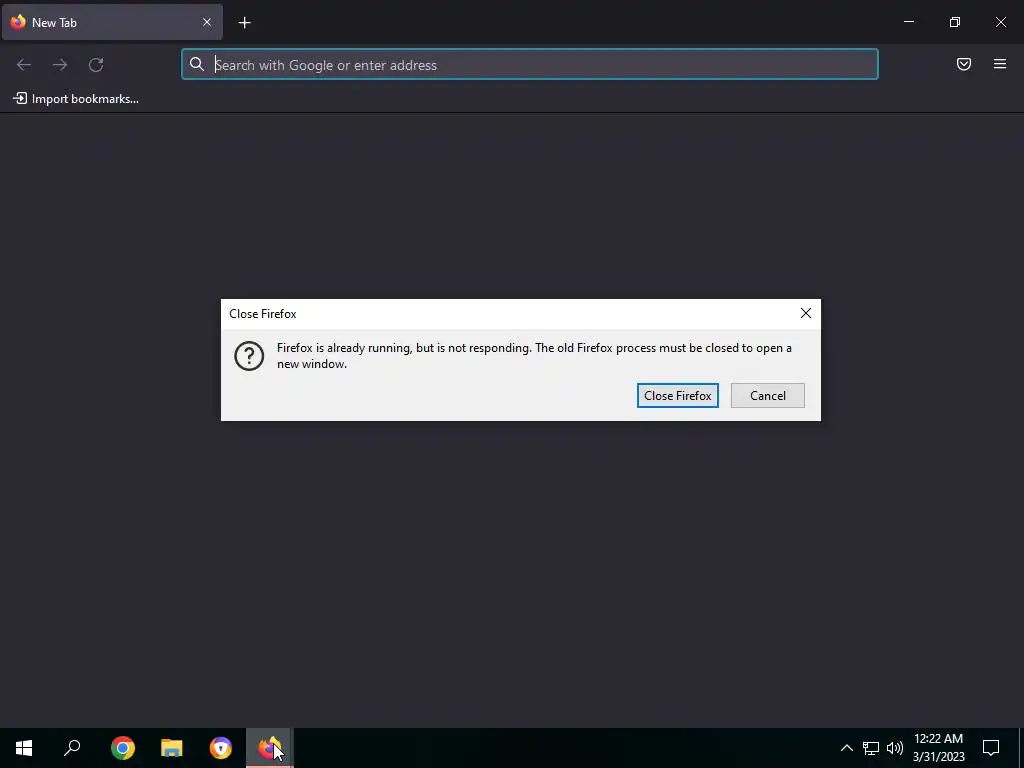1024x768 pixels.
Task: Open the Firefox application menu
Action: pos(999,64)
